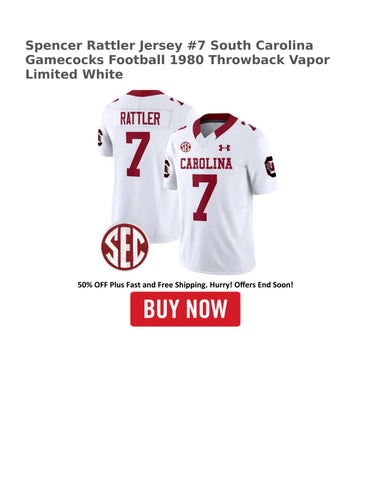This screenshot has width=371, height=480.
Task: Click the "Gamecocks Football 1980 Throwback Vapor" title line
Action: [x=177, y=60]
